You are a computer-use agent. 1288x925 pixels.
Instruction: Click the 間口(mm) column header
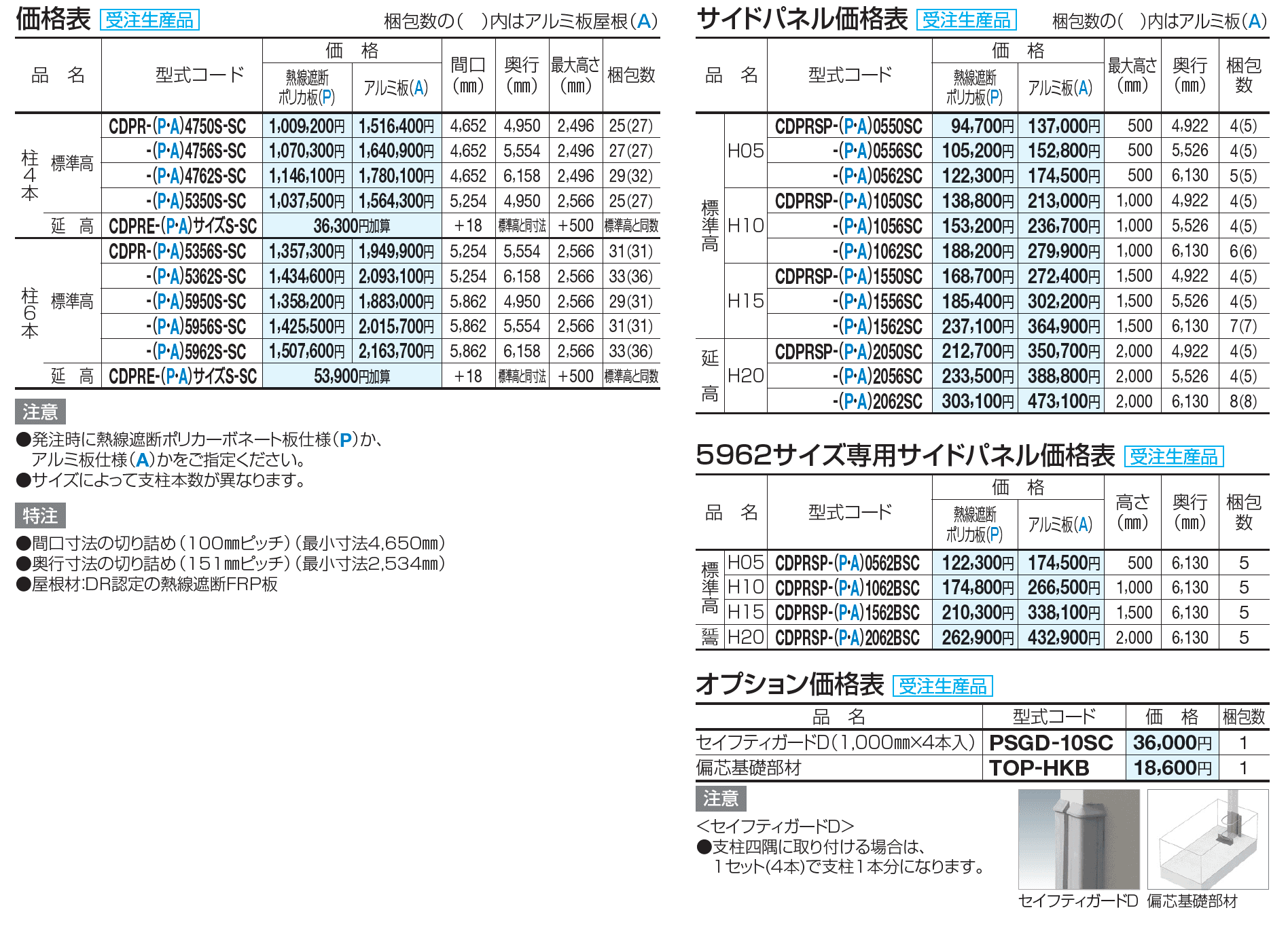[x=468, y=75]
